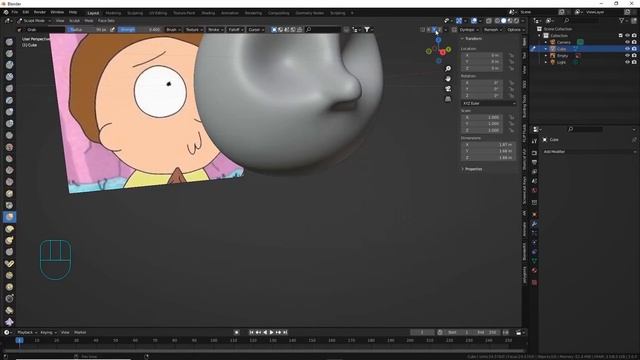Toggle radius pressure sensitivity pen icon
This screenshot has width=640, height=360.
tap(112, 30)
